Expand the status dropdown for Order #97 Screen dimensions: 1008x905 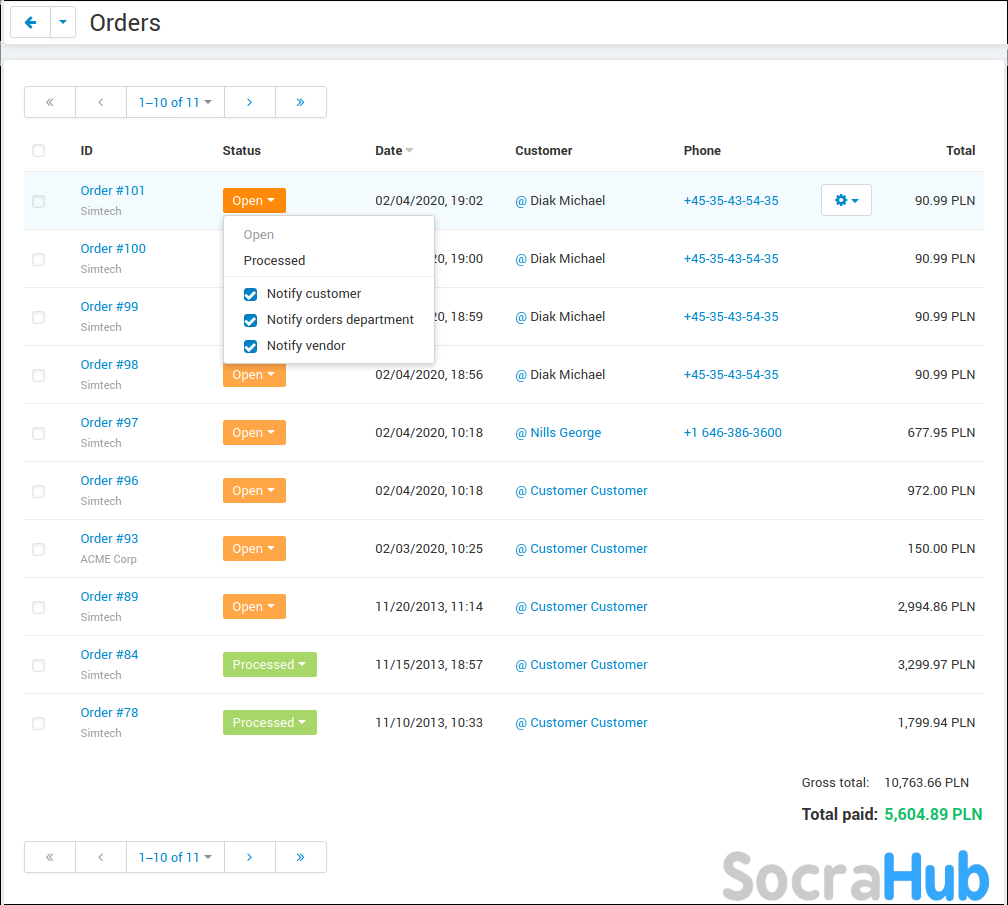[254, 433]
